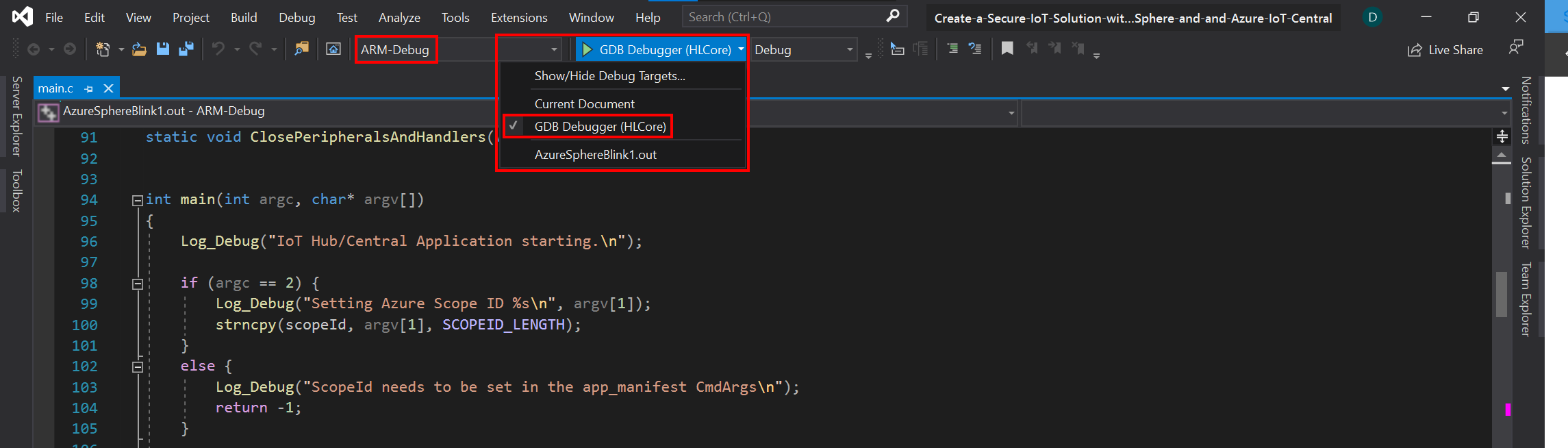The image size is (1568, 448).
Task: Open the Redo history dropdown arrow
Action: (x=274, y=50)
